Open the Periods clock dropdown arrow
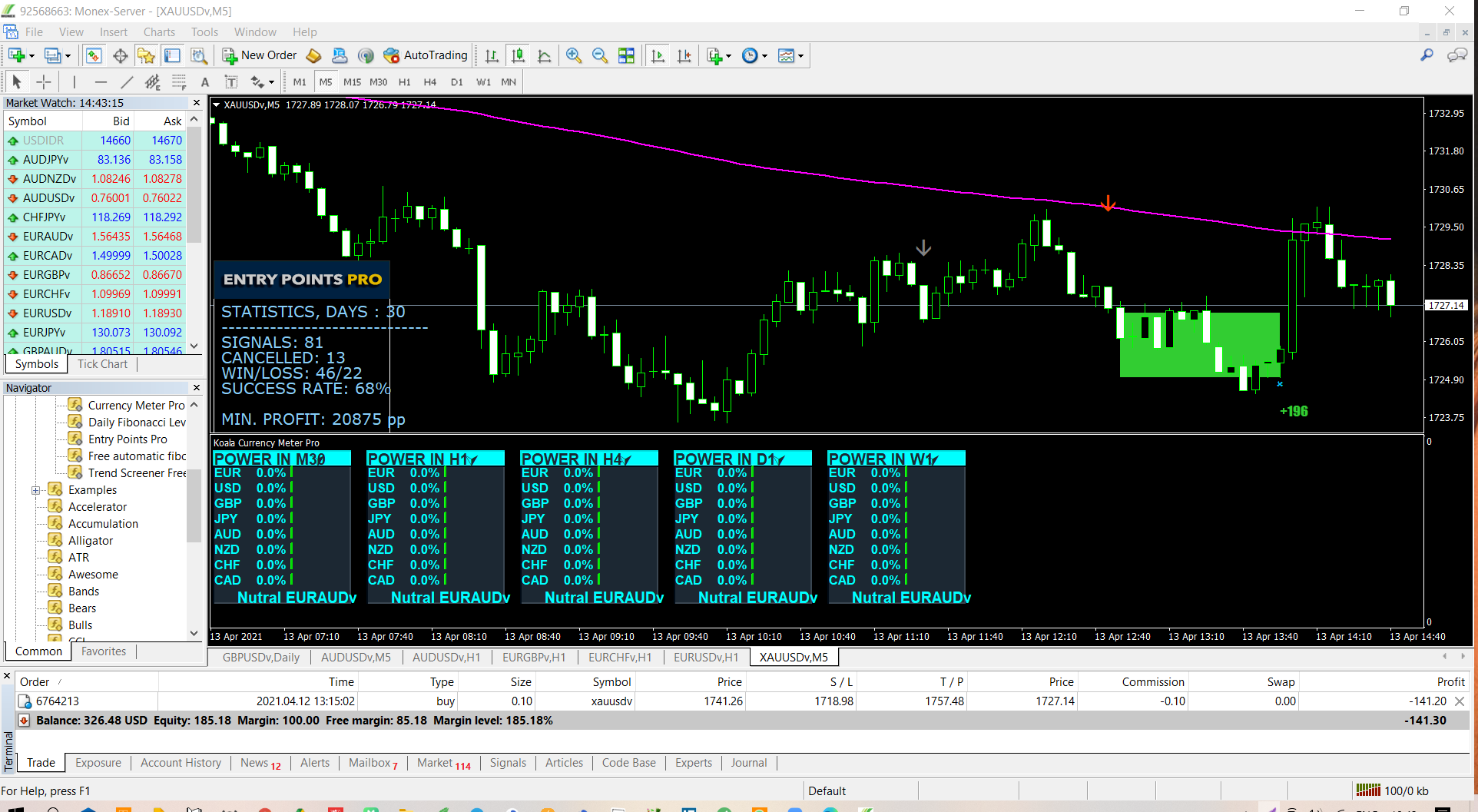The width and height of the screenshot is (1478, 812). coord(764,56)
